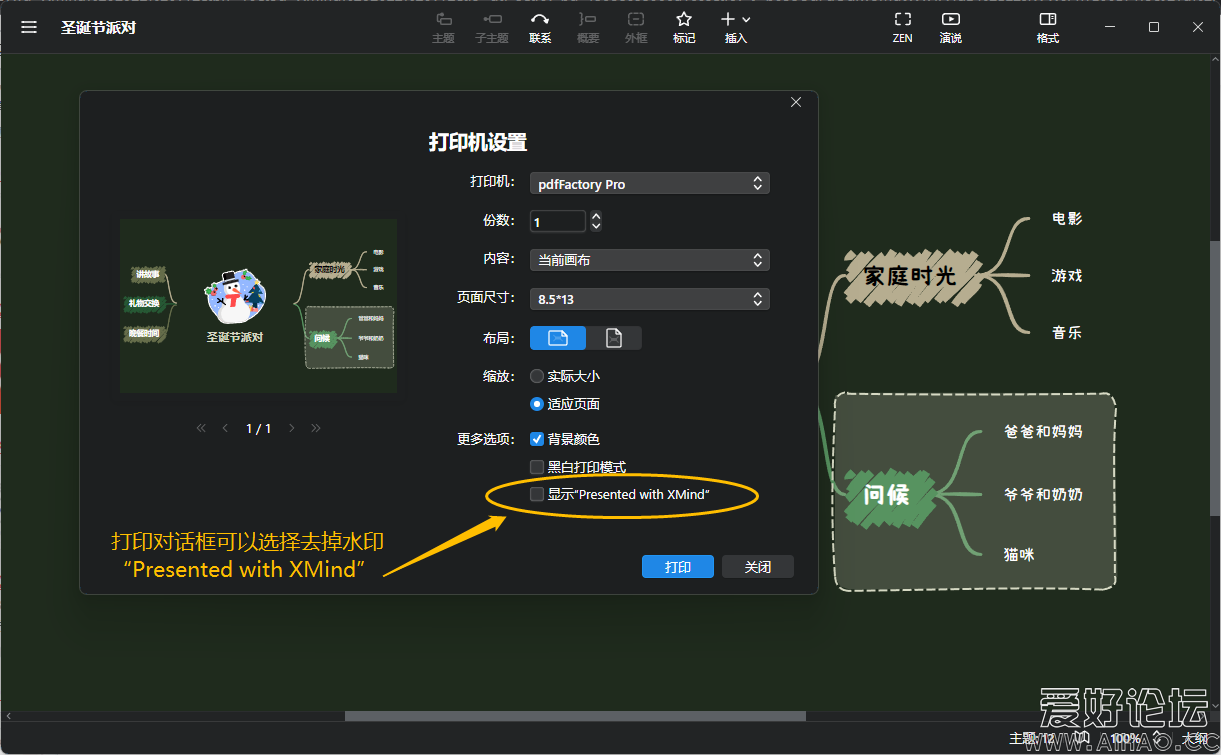
Task: Go to first preview page
Action: coord(201,428)
